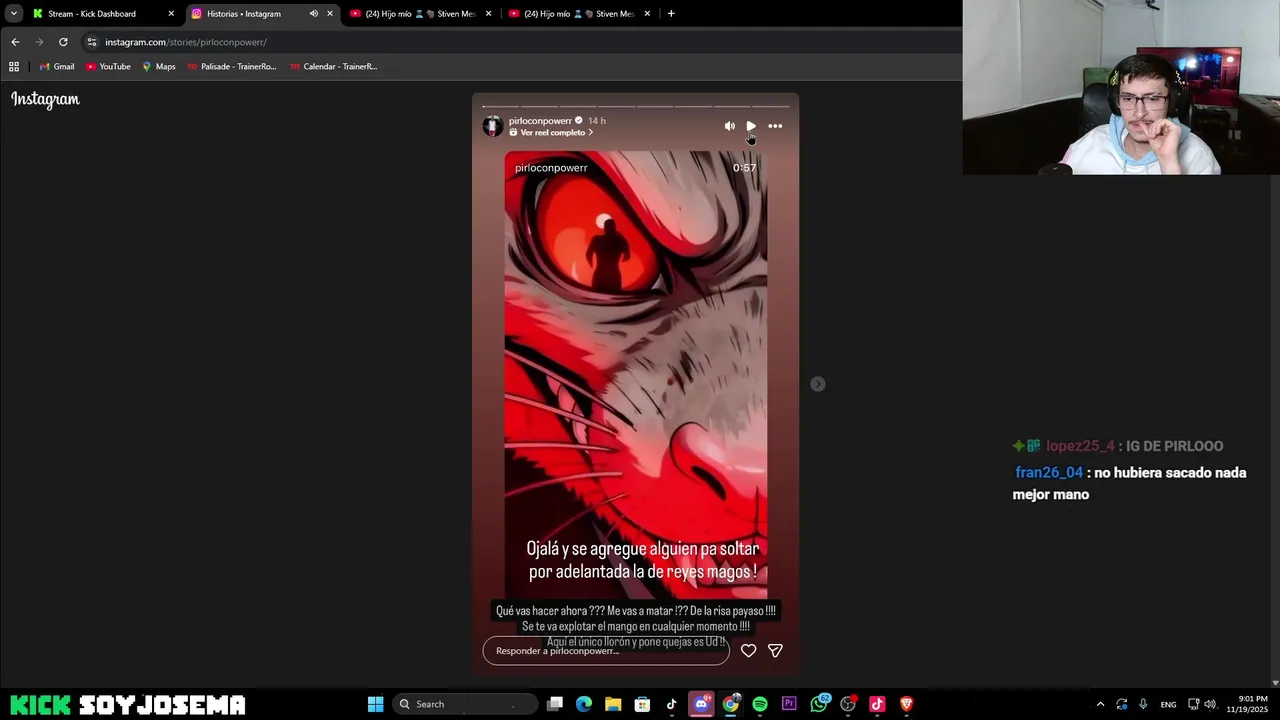Open the Windows Start menu
This screenshot has height=720, width=1280.
pyautogui.click(x=375, y=704)
